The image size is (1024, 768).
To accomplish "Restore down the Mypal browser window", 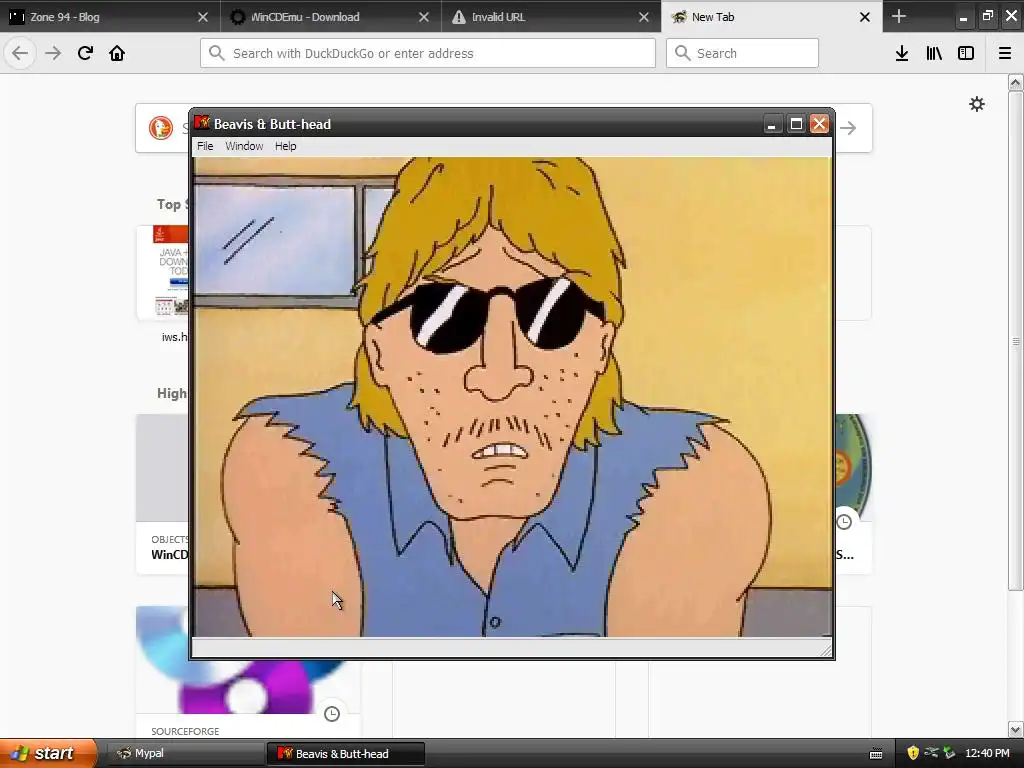I will click(x=987, y=16).
